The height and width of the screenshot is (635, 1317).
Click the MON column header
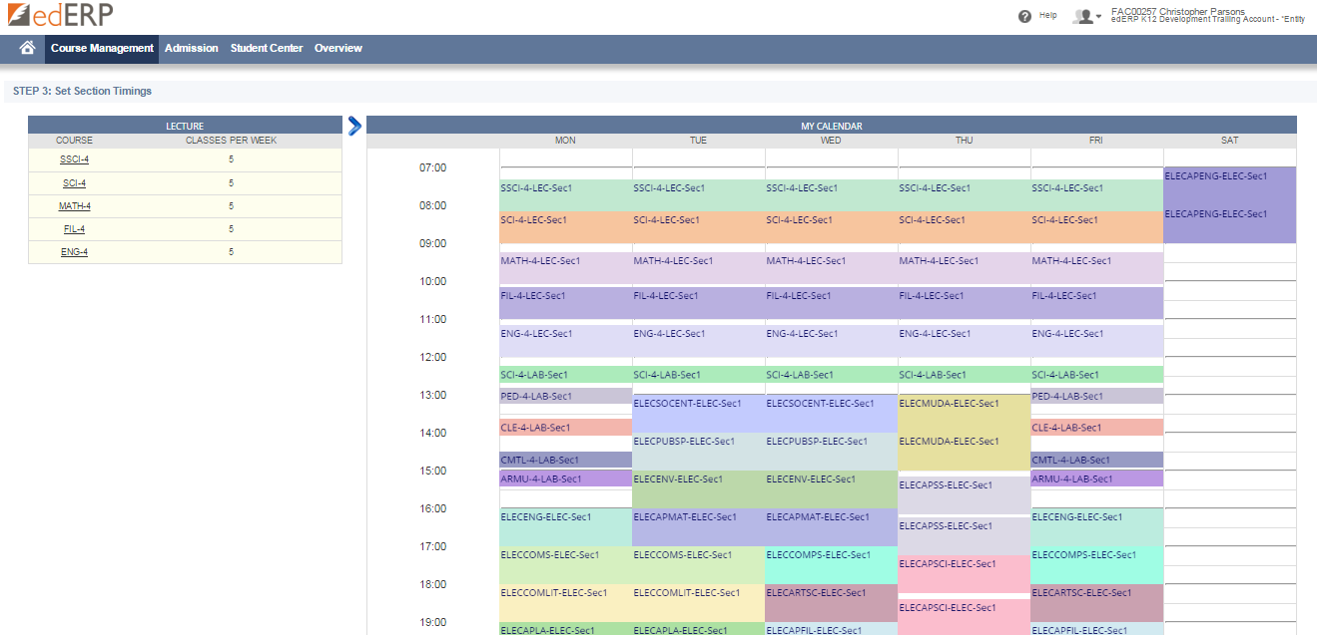[x=566, y=141]
